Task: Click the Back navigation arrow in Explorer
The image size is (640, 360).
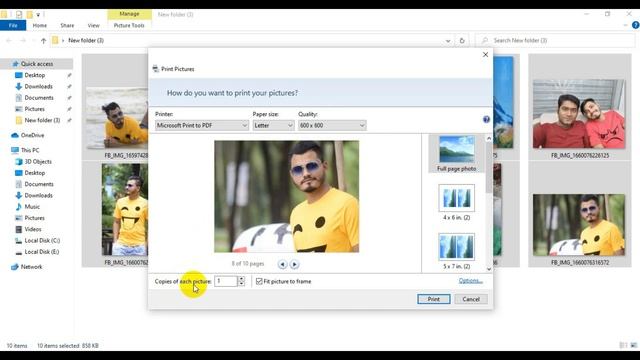Action: click(x=9, y=40)
